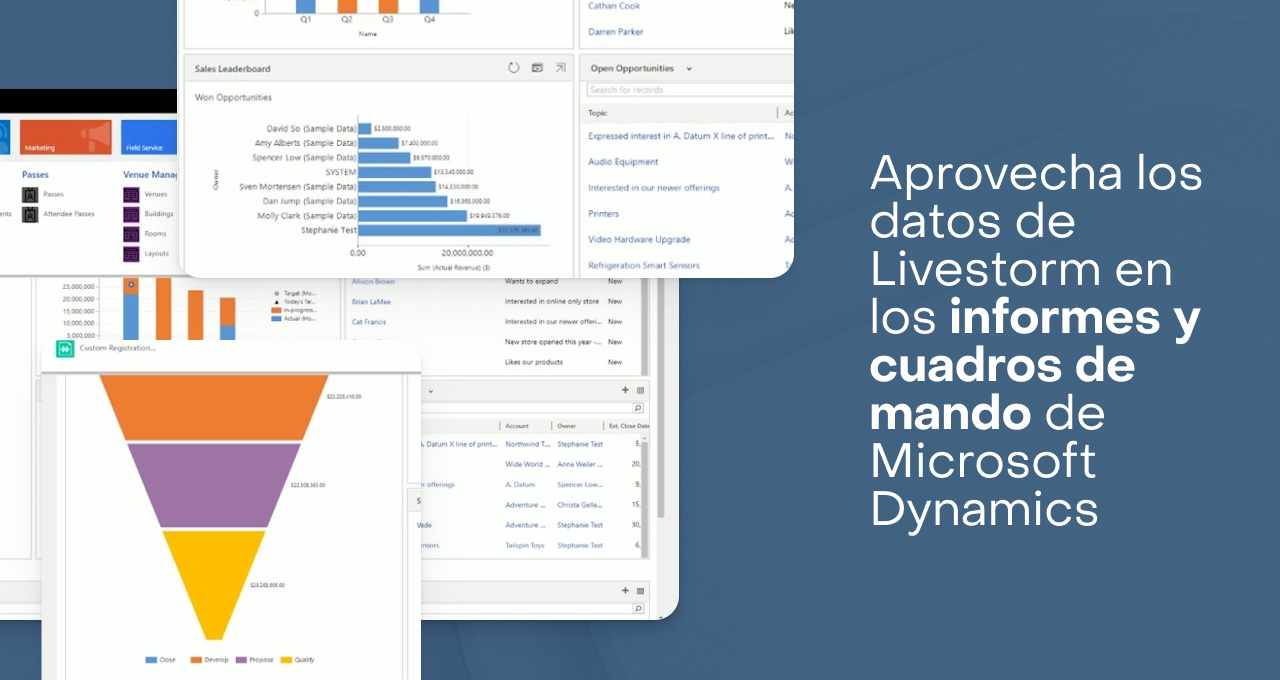The width and height of the screenshot is (1280, 680).
Task: Open the A. Datum account link
Action: point(520,485)
